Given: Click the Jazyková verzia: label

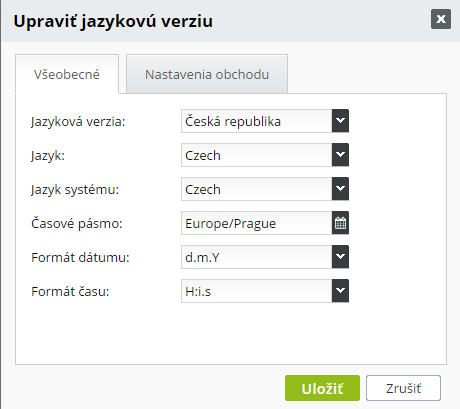Looking at the screenshot, I should 78,122.
